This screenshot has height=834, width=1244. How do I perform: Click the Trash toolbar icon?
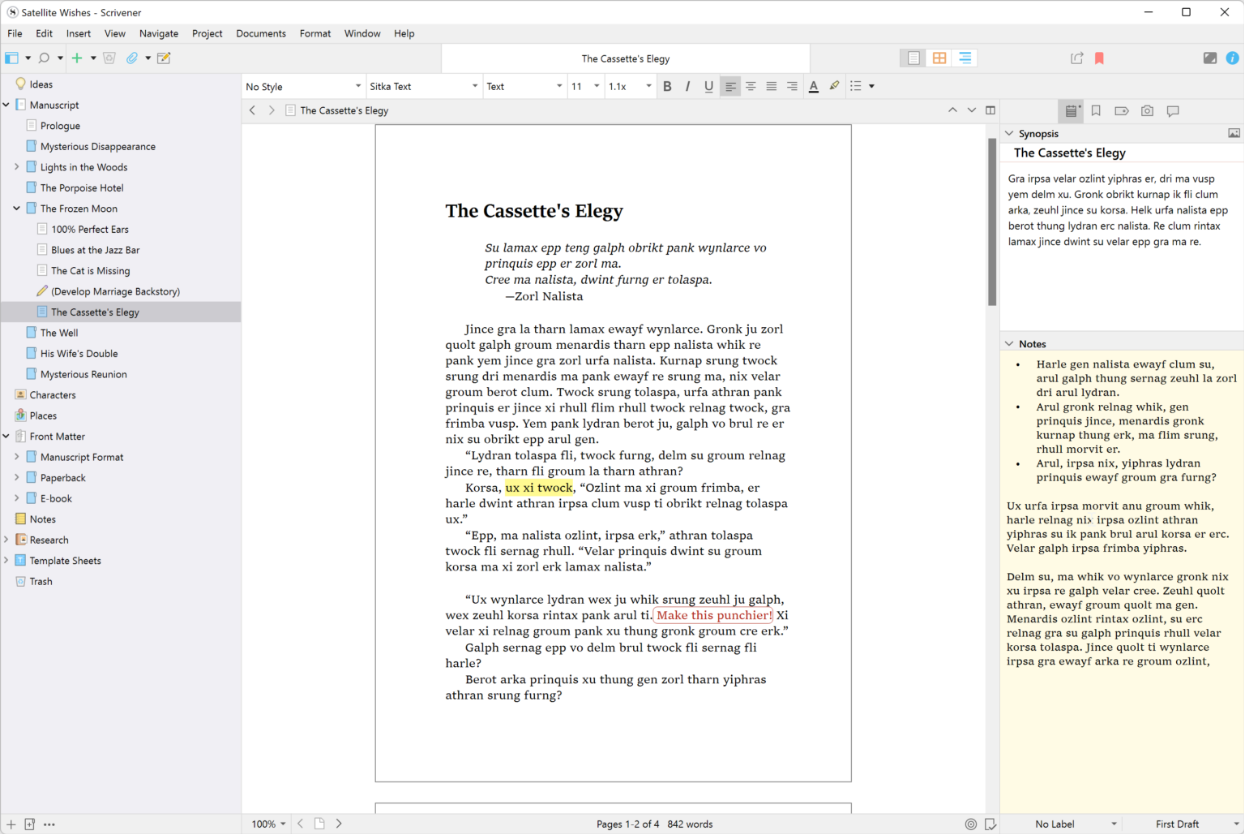click(109, 58)
